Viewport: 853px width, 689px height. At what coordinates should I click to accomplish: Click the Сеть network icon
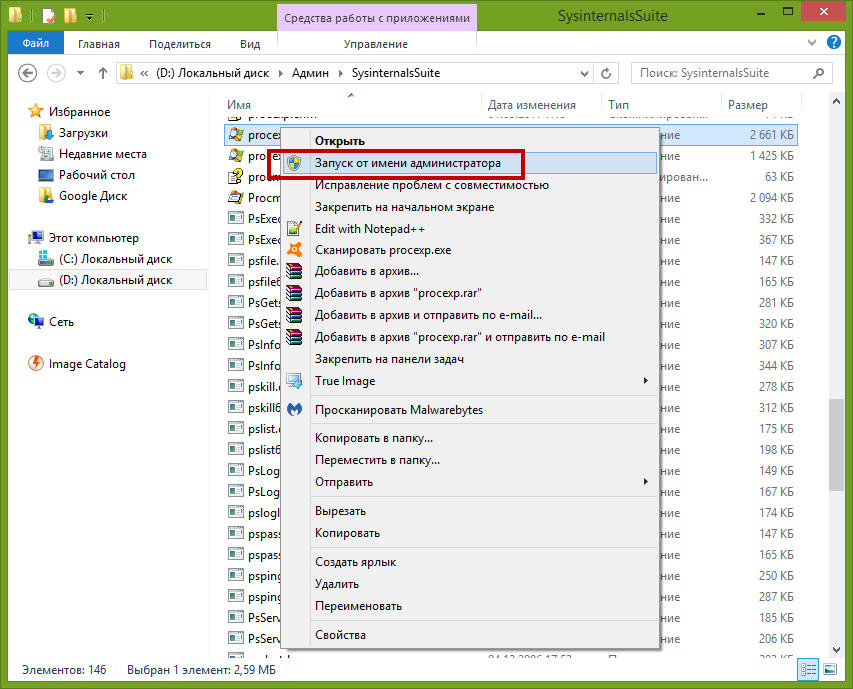[35, 321]
